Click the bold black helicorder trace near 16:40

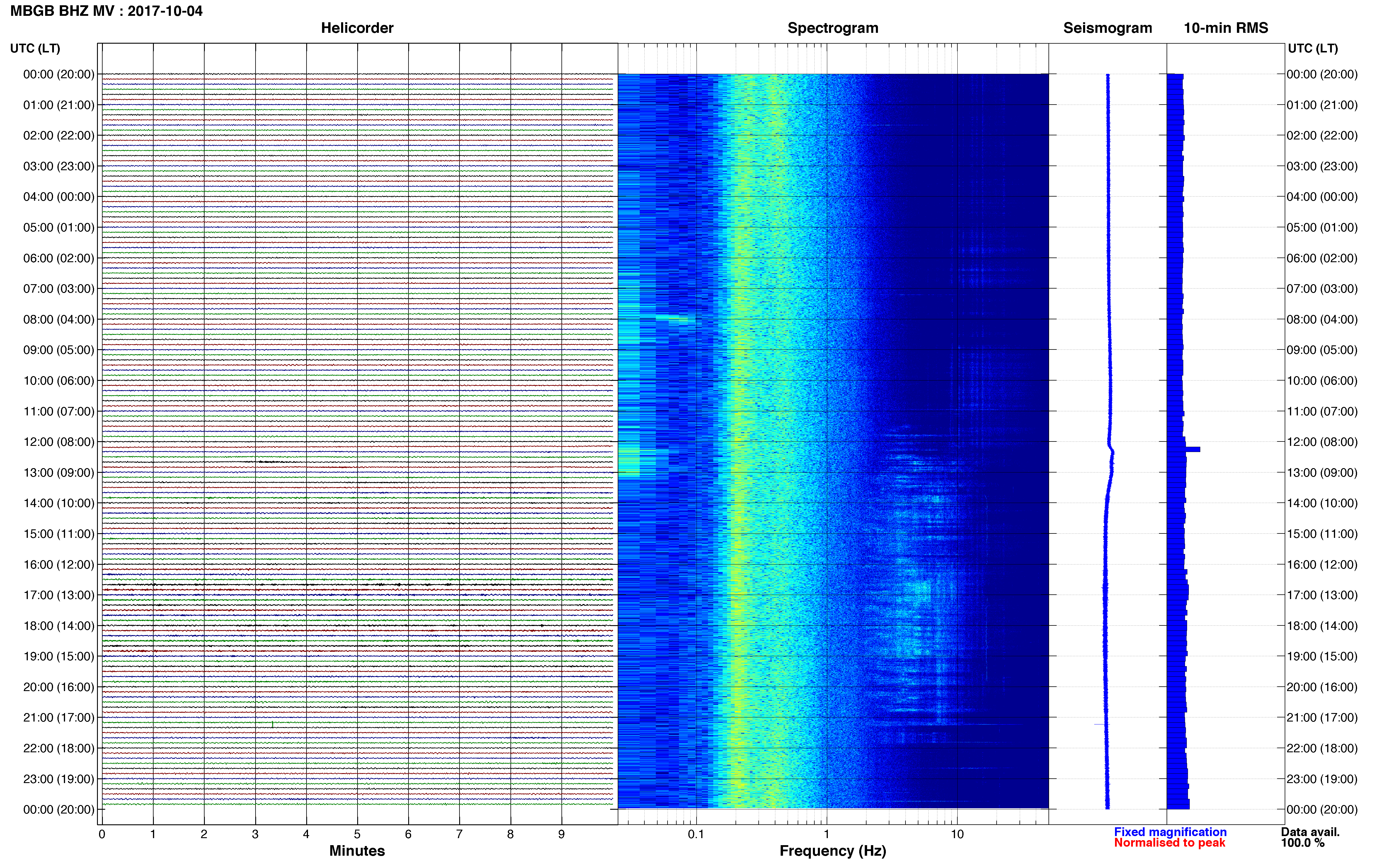tap(357, 584)
